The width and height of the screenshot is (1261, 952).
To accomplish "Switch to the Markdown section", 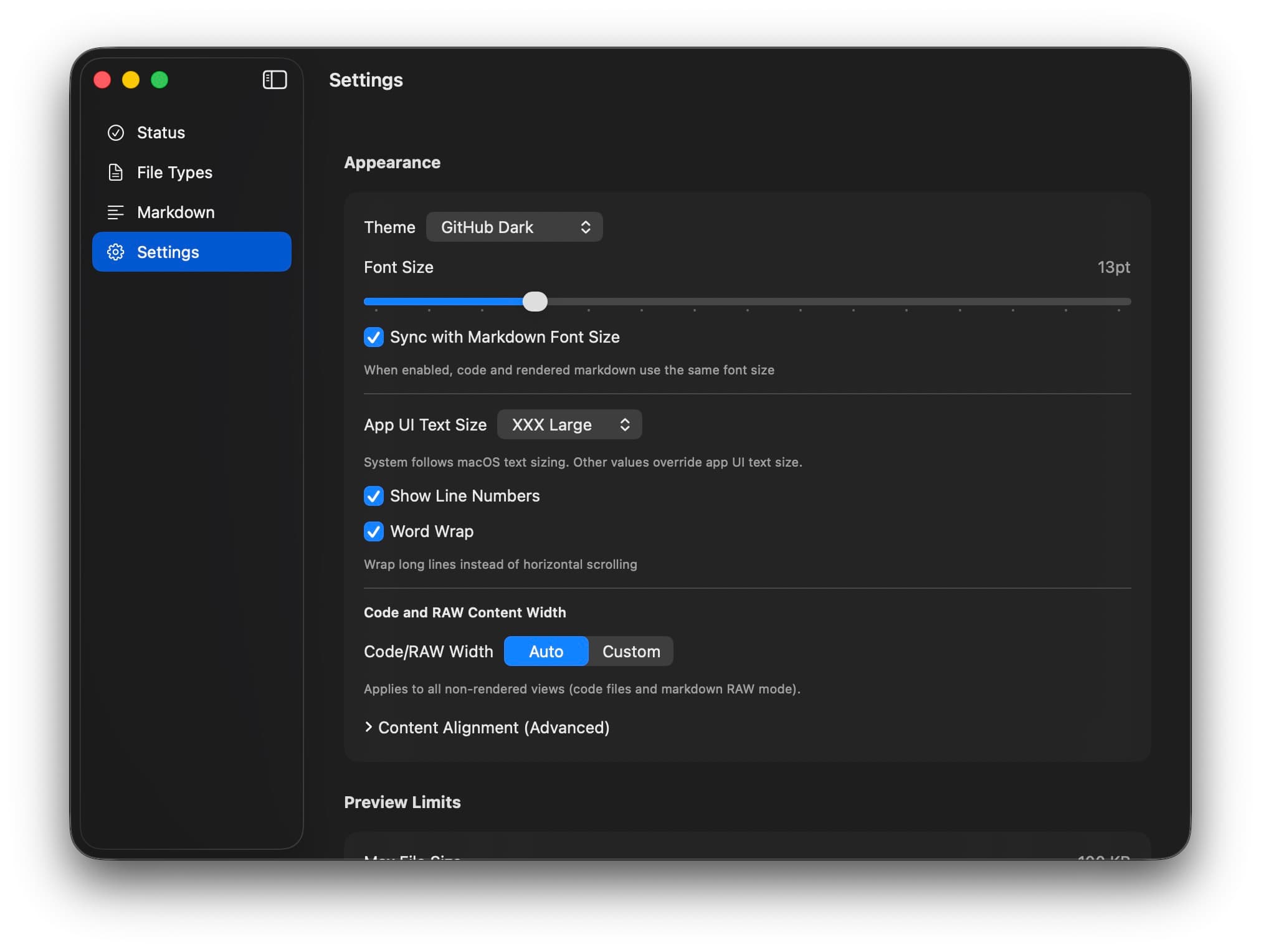I will pyautogui.click(x=176, y=212).
